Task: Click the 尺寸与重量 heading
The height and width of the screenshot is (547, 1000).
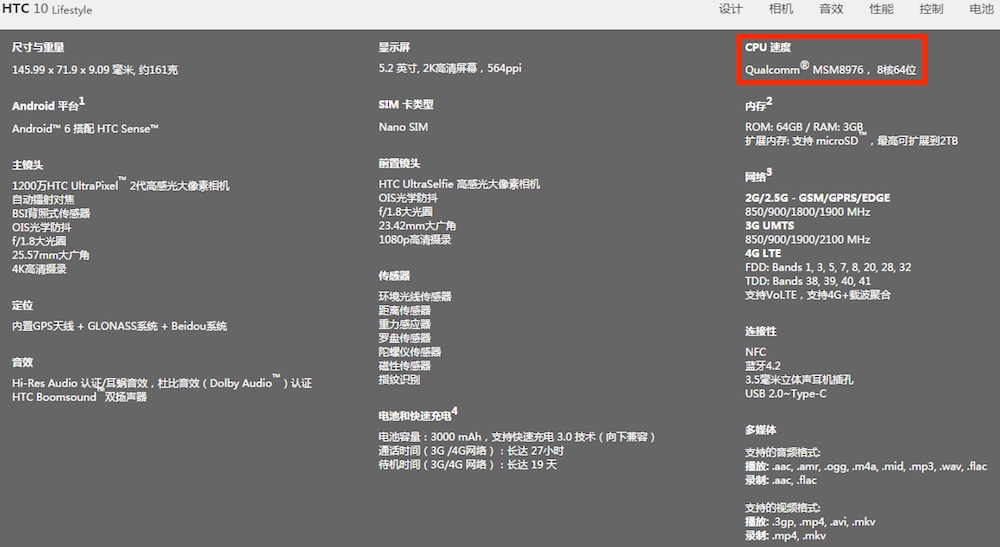Action: pos(38,47)
